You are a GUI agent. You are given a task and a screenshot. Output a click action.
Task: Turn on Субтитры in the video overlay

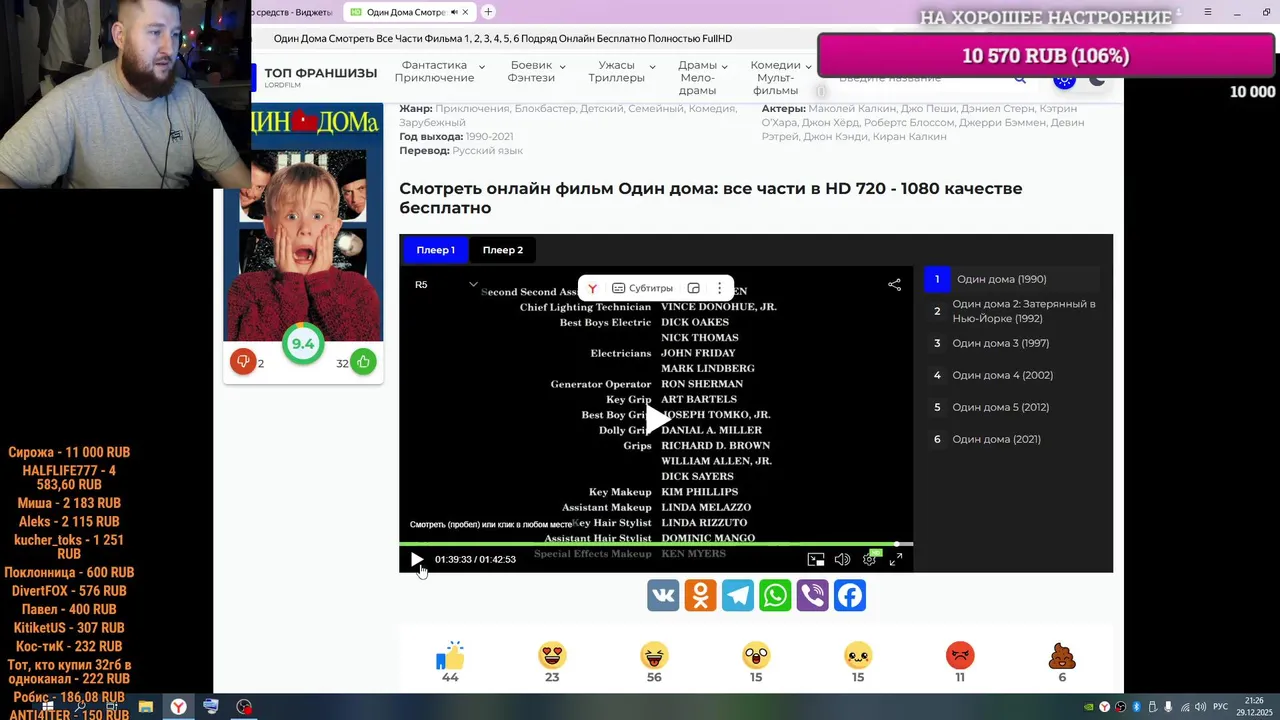click(x=642, y=288)
